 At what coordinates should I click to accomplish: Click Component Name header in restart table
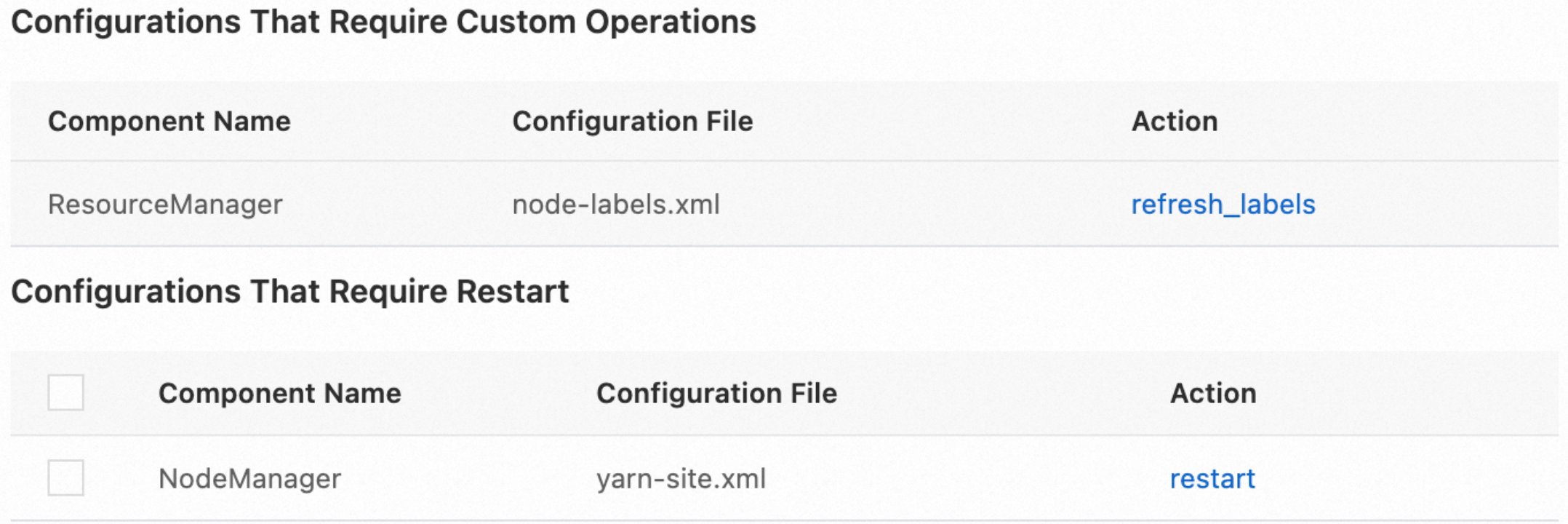coord(280,394)
